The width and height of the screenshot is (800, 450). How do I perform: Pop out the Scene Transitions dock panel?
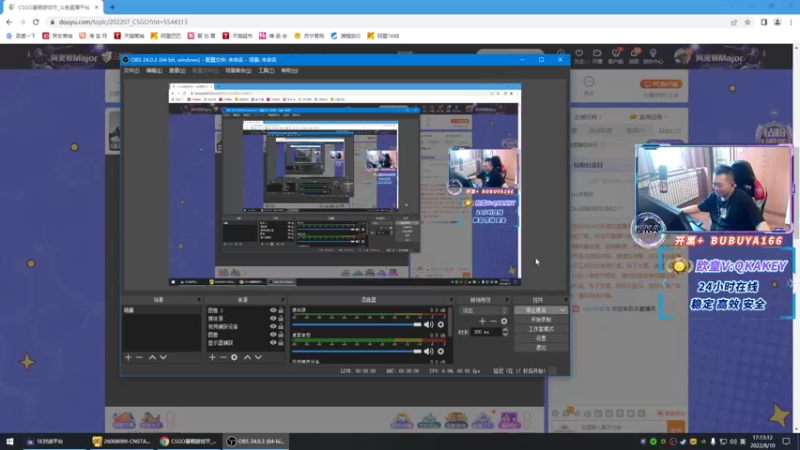[x=507, y=300]
